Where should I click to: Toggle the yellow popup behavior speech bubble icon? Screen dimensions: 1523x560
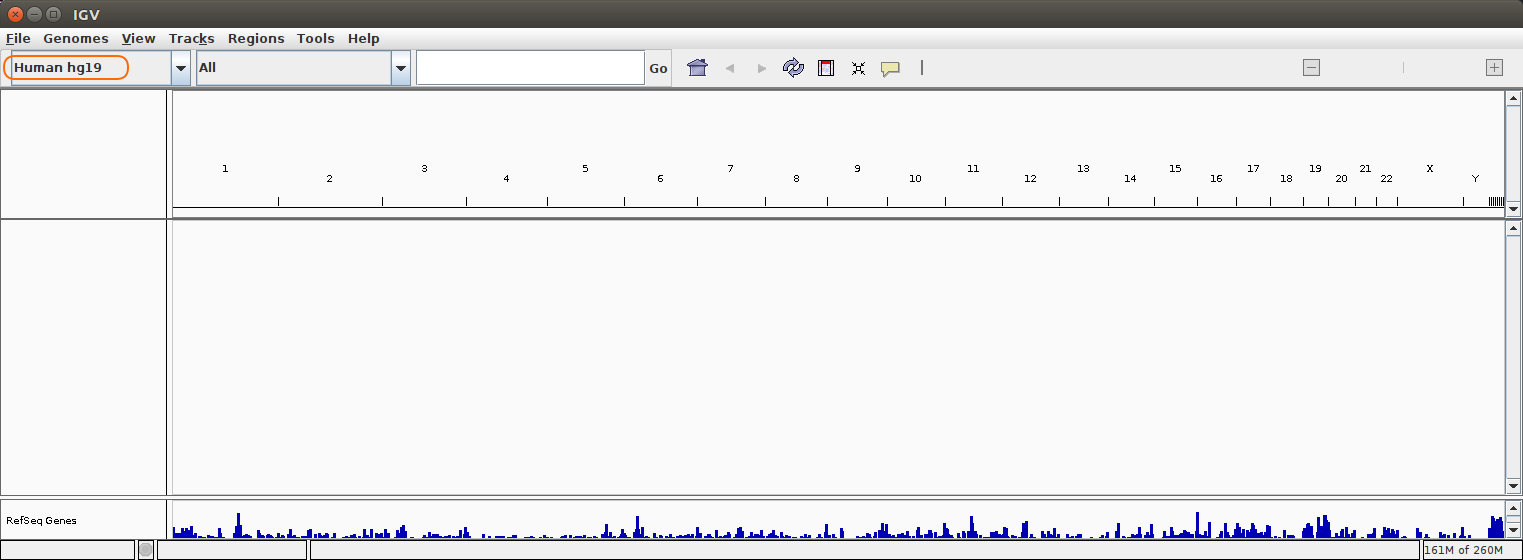(890, 69)
